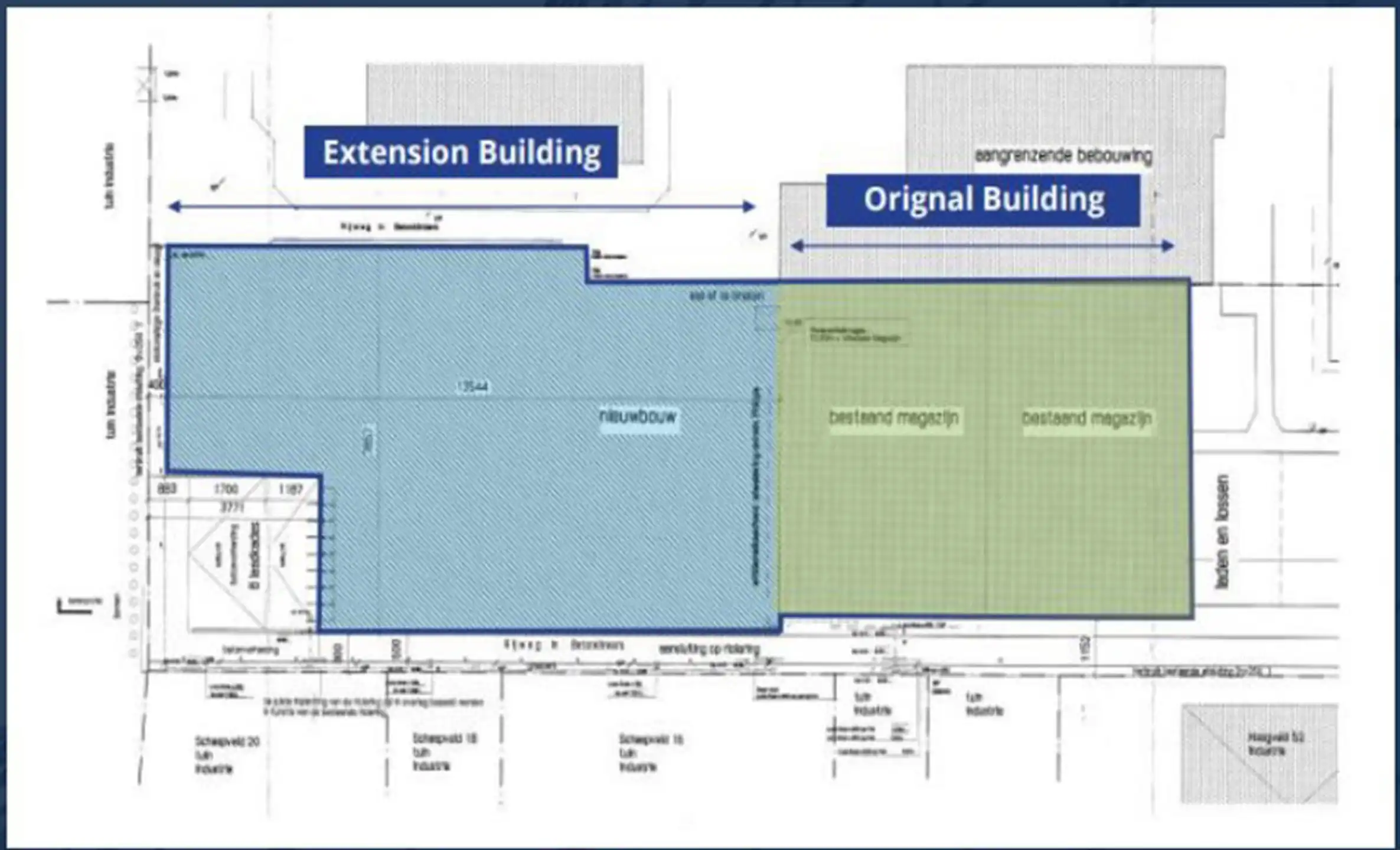Click the aansluiting op riolering label
The height and width of the screenshot is (850, 1400).
[709, 649]
